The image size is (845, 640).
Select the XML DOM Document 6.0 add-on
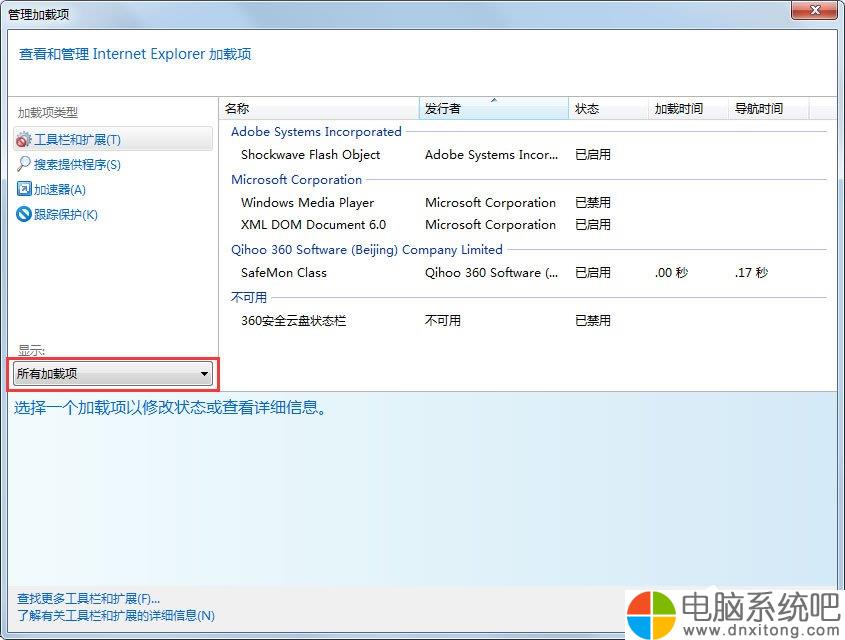pos(313,225)
